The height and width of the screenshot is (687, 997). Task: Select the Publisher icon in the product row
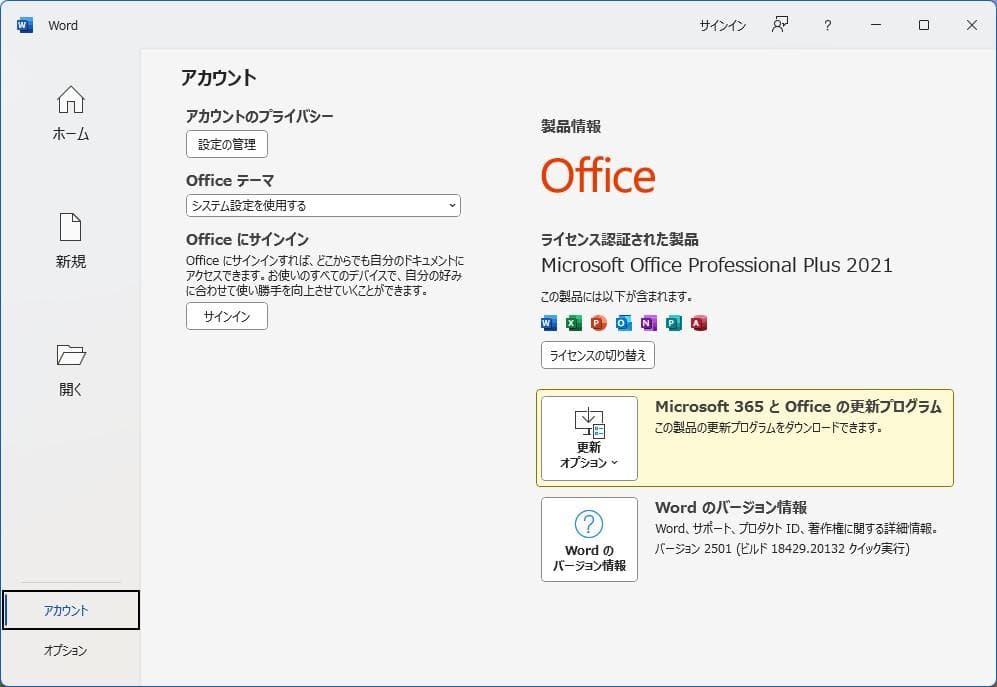(x=672, y=322)
